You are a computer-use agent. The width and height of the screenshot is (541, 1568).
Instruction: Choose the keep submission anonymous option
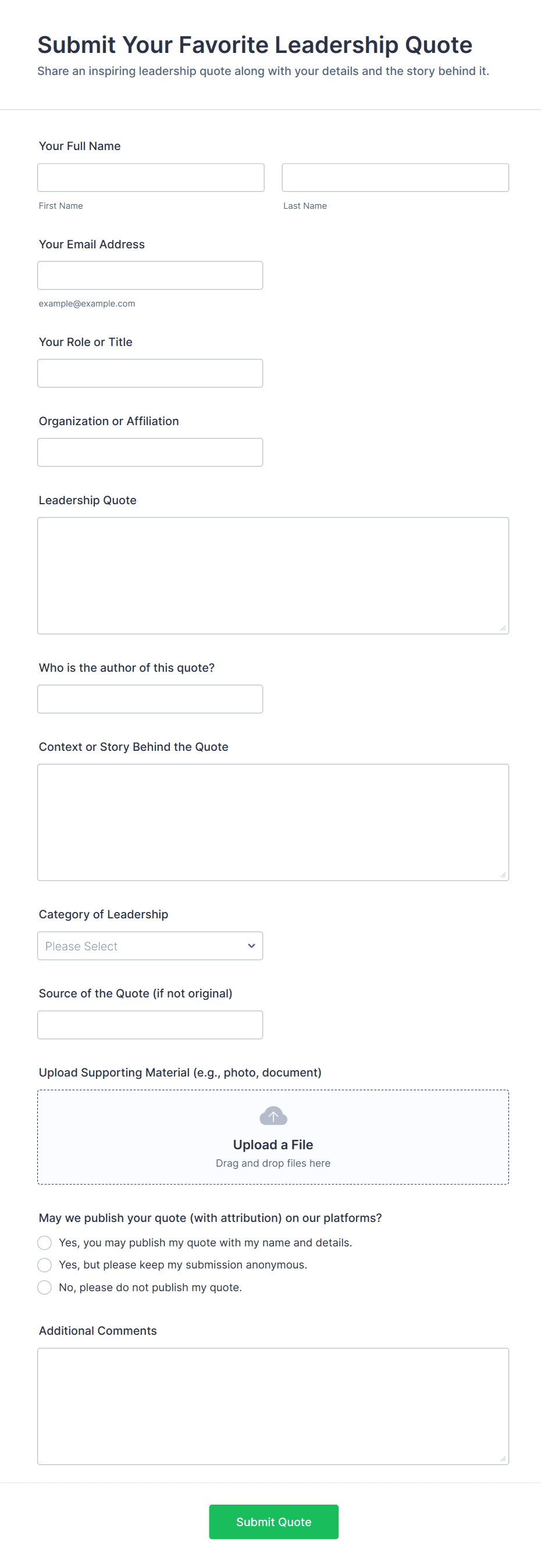tap(44, 1265)
